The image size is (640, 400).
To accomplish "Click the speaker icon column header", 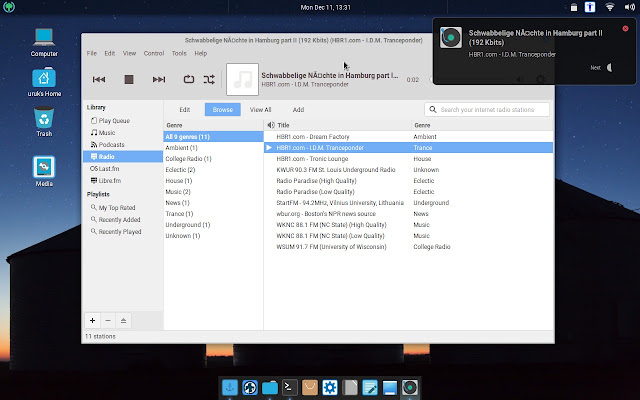I will click(x=270, y=125).
